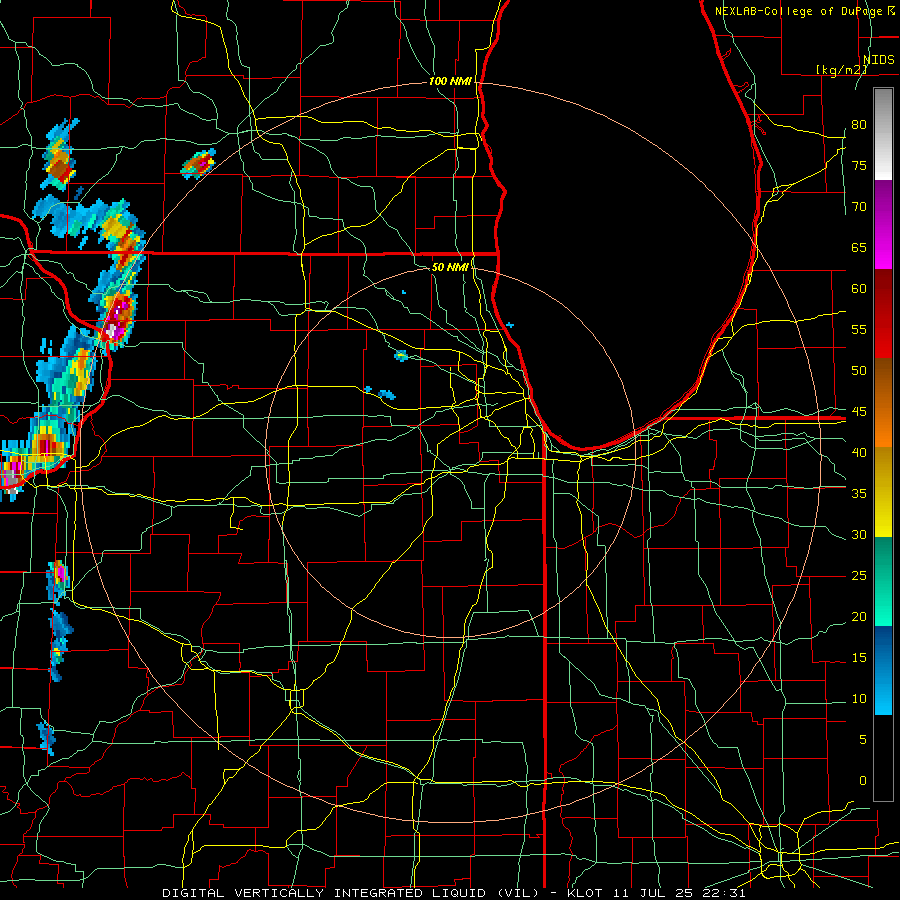900x900 pixels.
Task: Click the 40 value on the color scale
Action: coord(859,452)
